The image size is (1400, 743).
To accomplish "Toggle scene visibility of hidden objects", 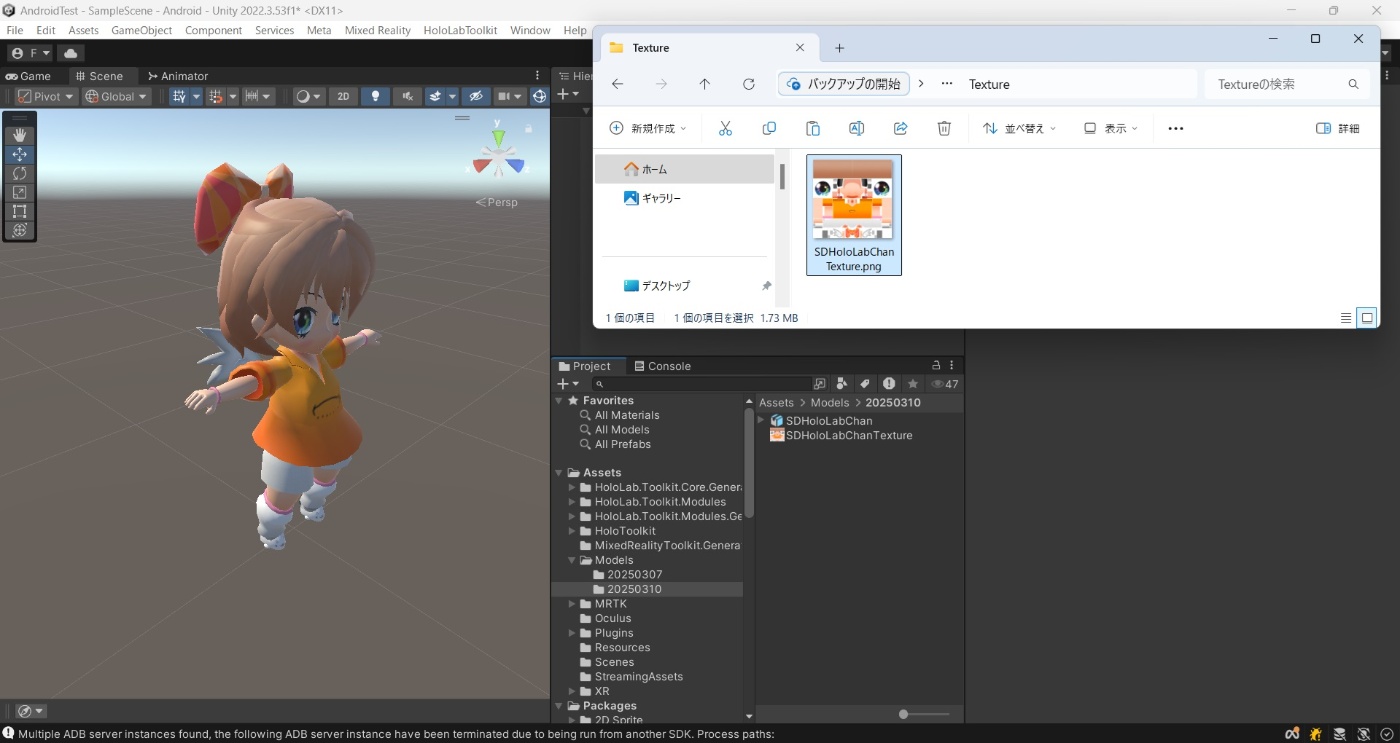I will click(x=475, y=96).
